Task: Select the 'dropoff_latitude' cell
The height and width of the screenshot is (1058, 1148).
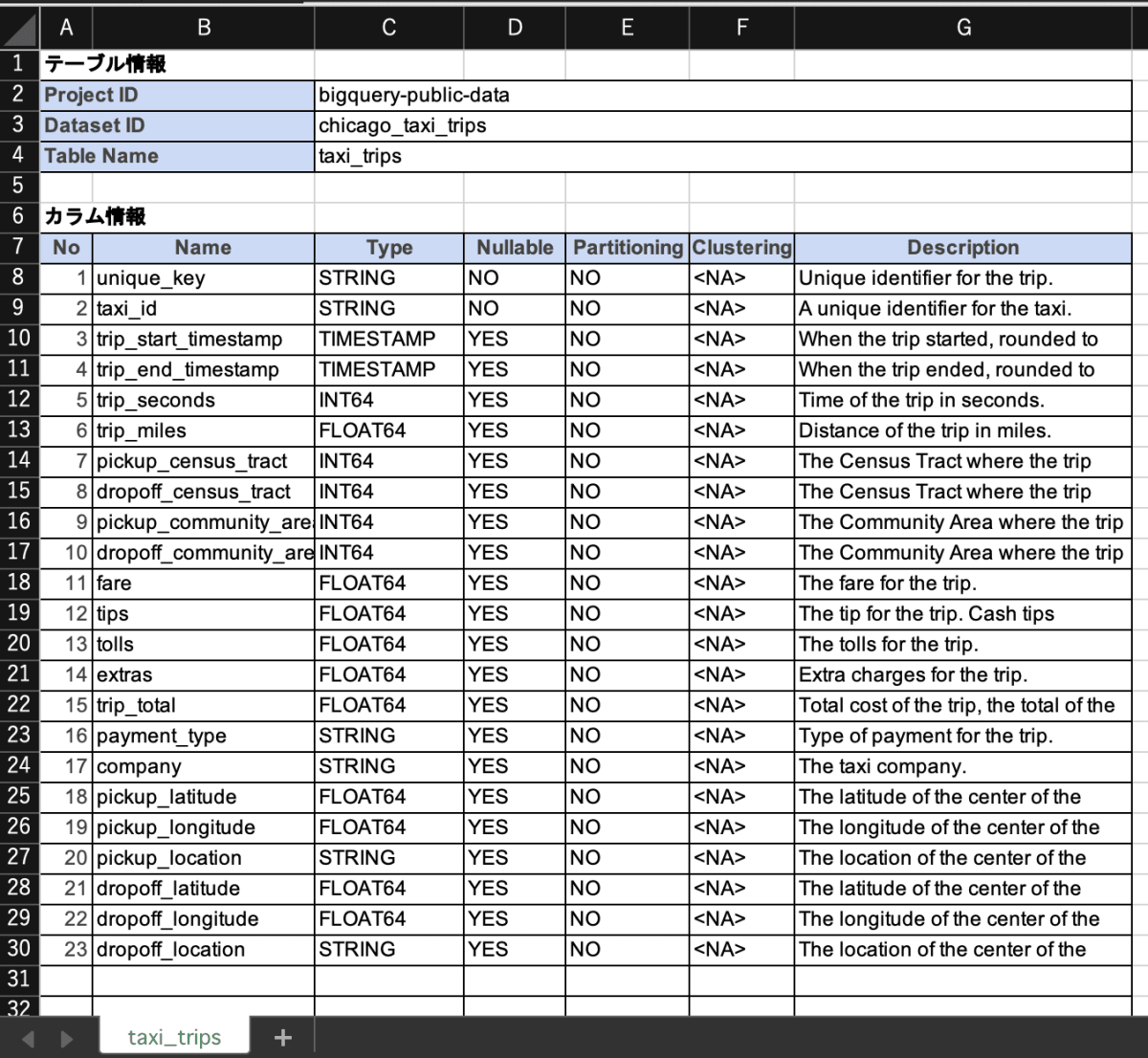Action: (204, 889)
